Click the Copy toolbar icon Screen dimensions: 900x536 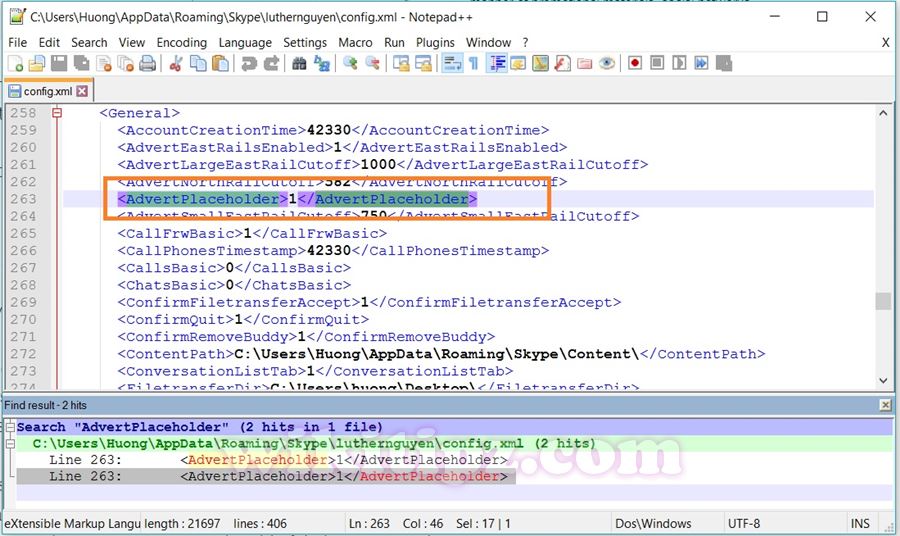pos(198,63)
